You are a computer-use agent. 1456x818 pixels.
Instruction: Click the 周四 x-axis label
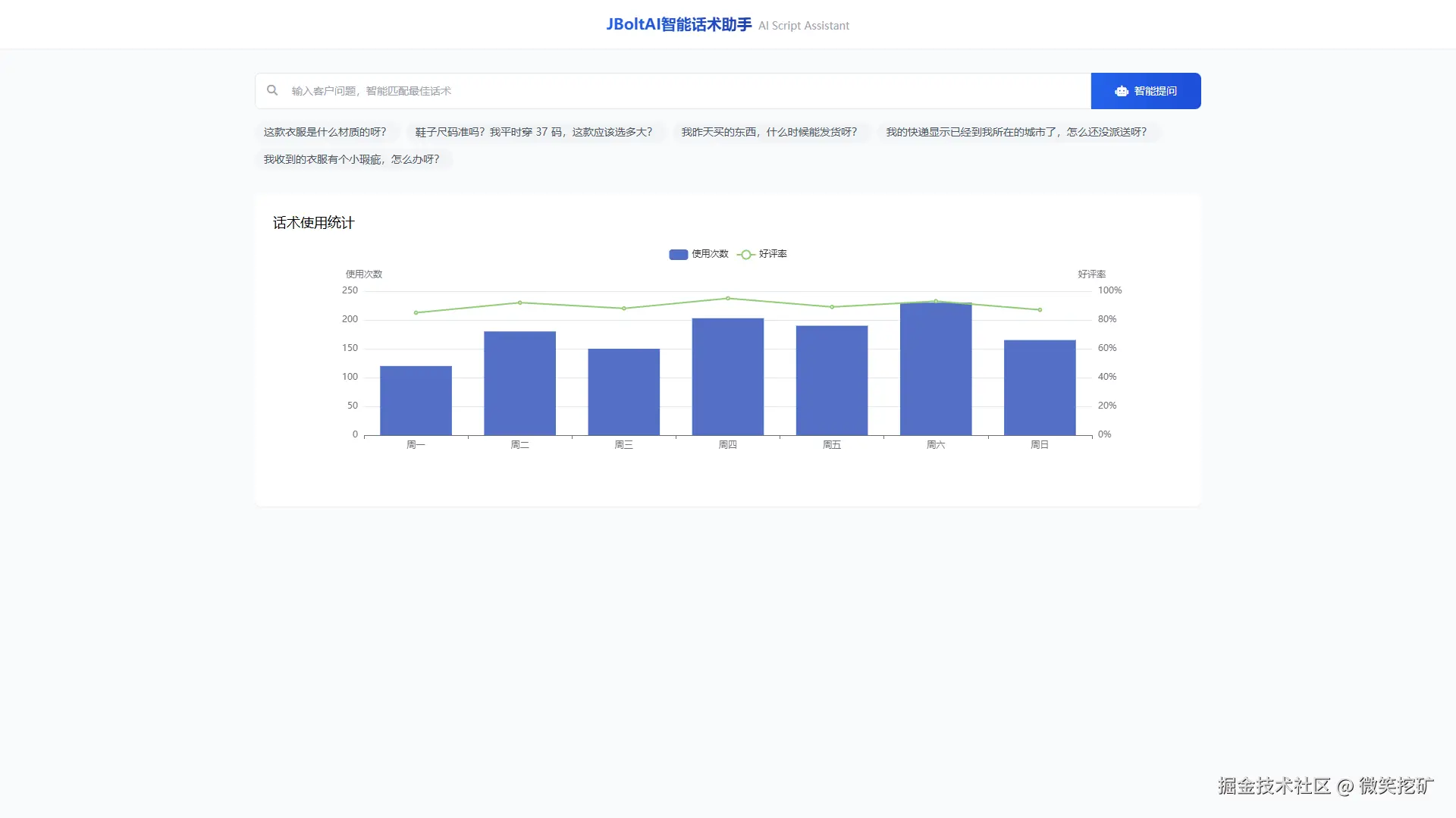pyautogui.click(x=728, y=445)
